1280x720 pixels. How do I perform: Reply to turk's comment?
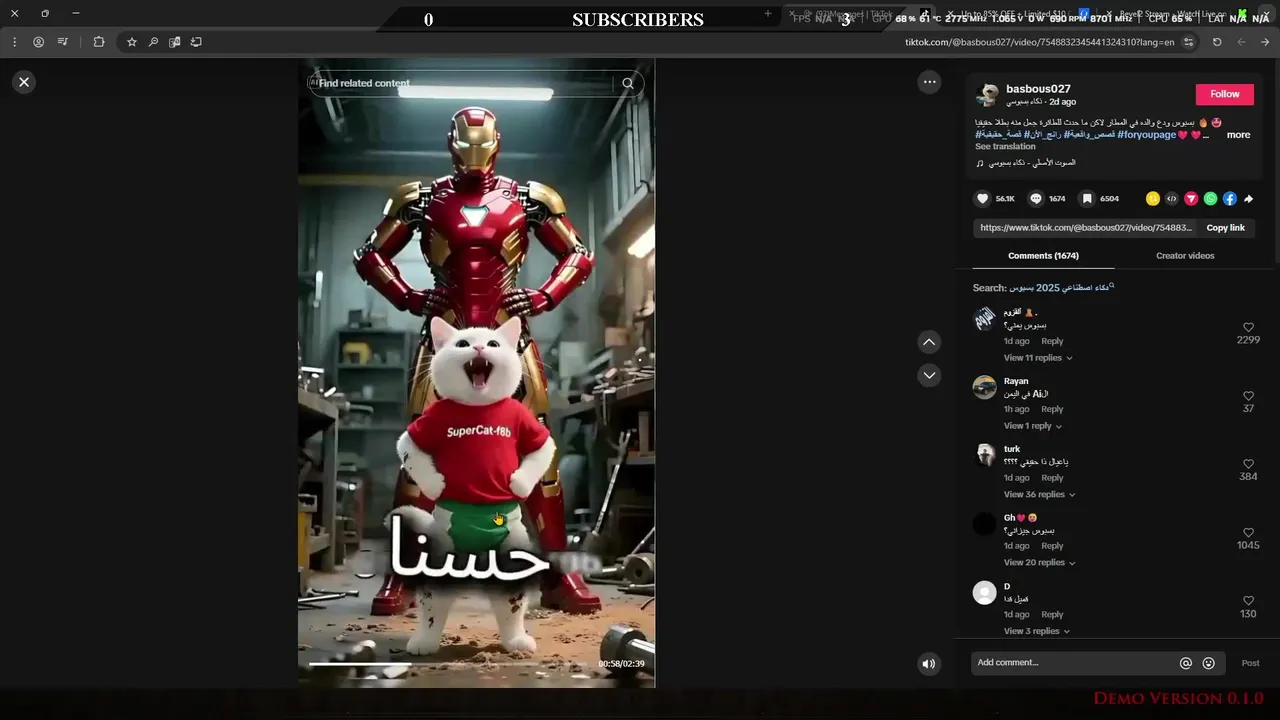click(x=1052, y=478)
